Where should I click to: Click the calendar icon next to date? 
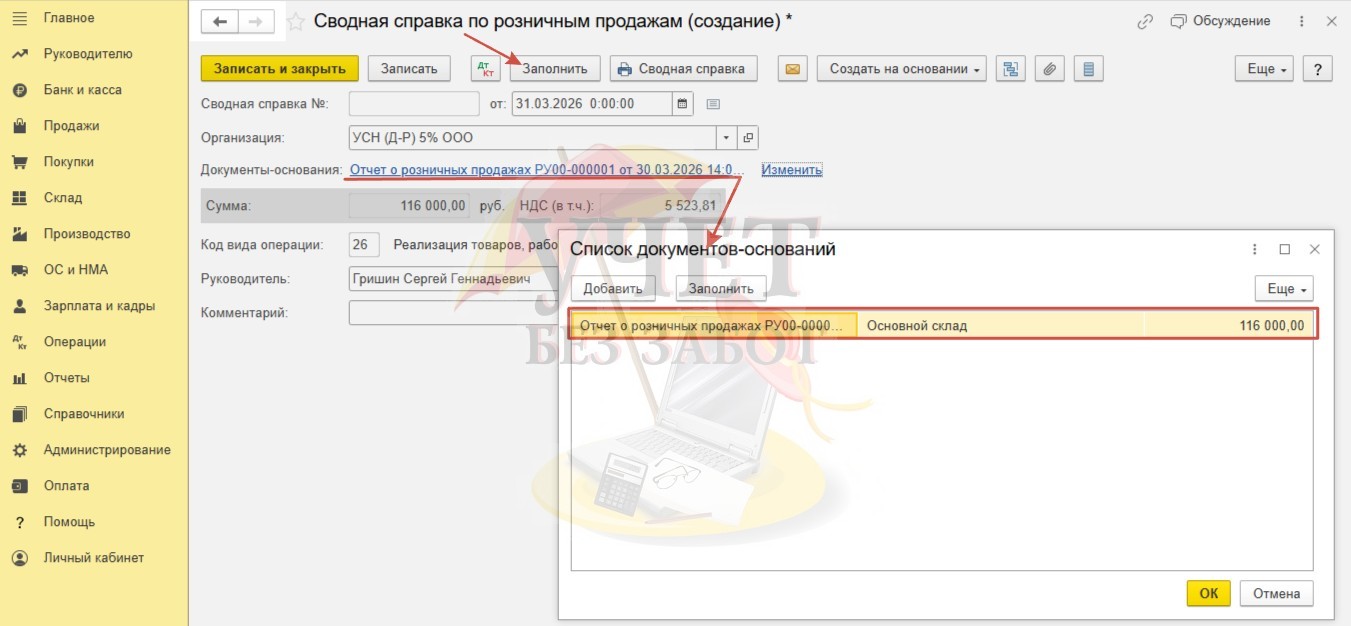tap(683, 104)
